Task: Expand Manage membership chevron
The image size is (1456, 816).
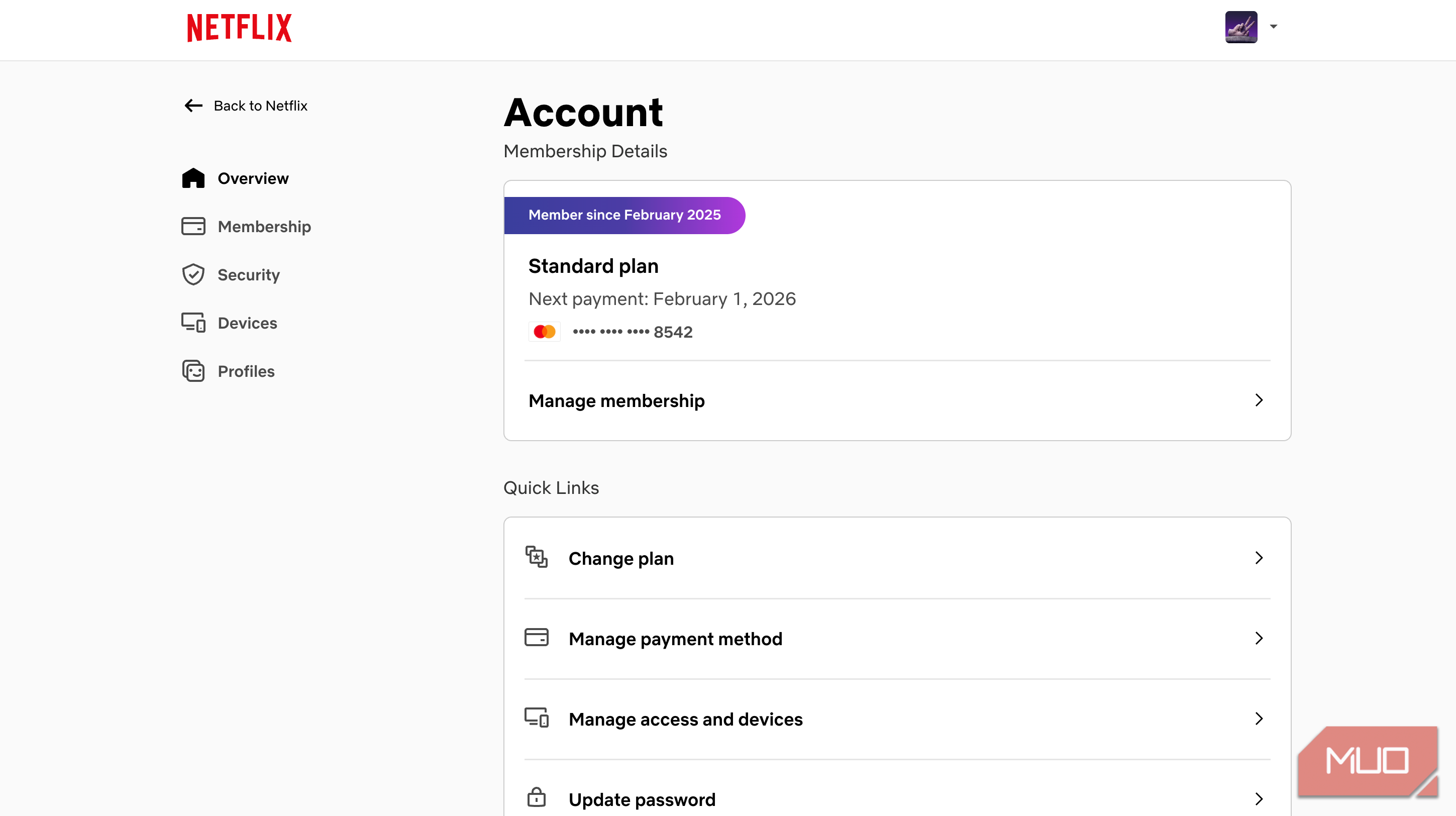Action: [x=1259, y=400]
